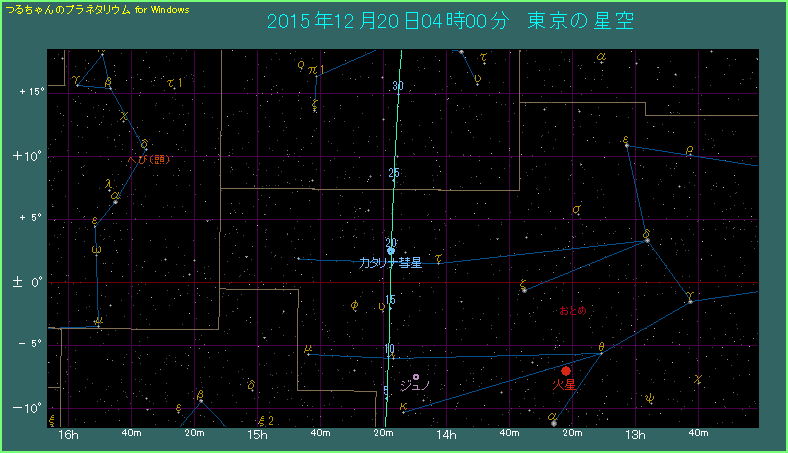Click the +15° declination axis label
The width and height of the screenshot is (788, 453).
[32, 92]
